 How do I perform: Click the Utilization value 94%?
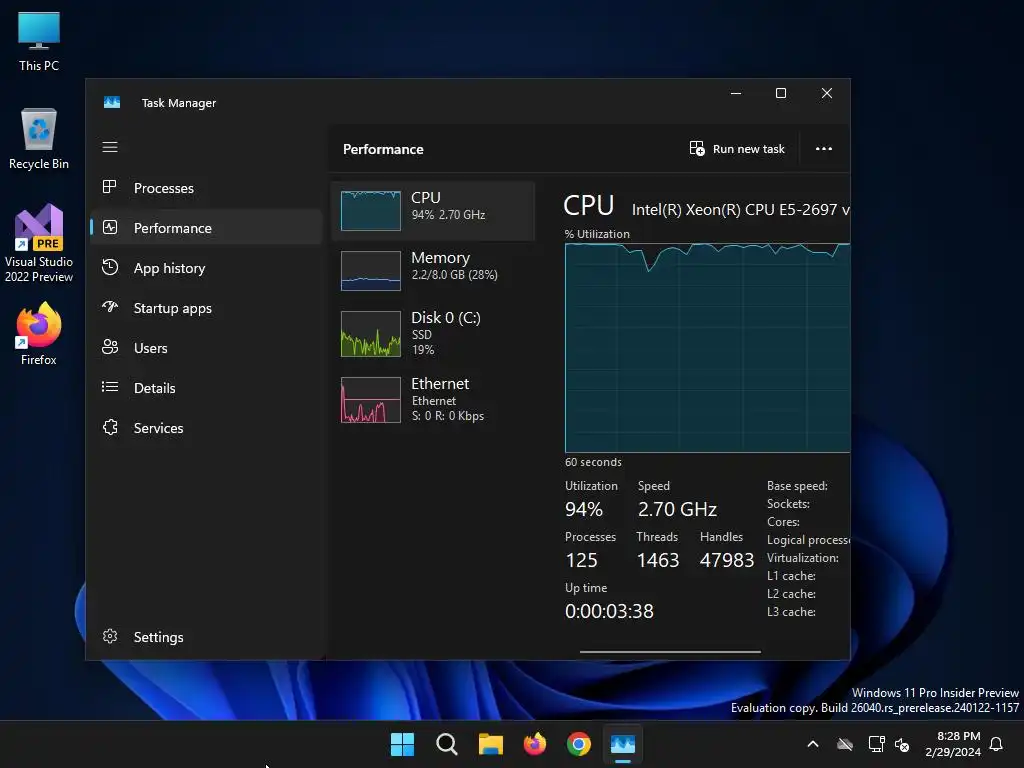click(584, 509)
